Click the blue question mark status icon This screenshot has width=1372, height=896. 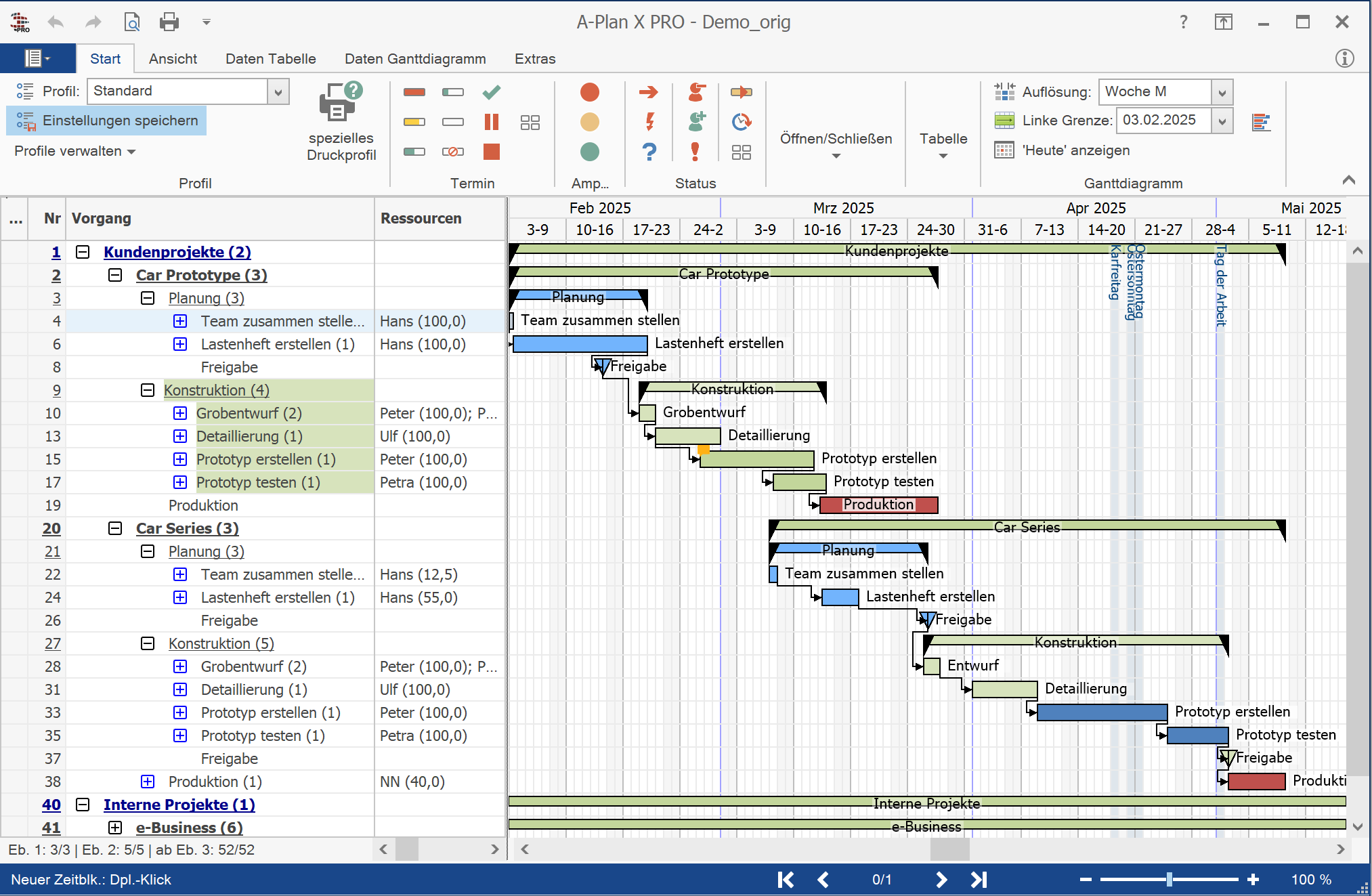(649, 152)
